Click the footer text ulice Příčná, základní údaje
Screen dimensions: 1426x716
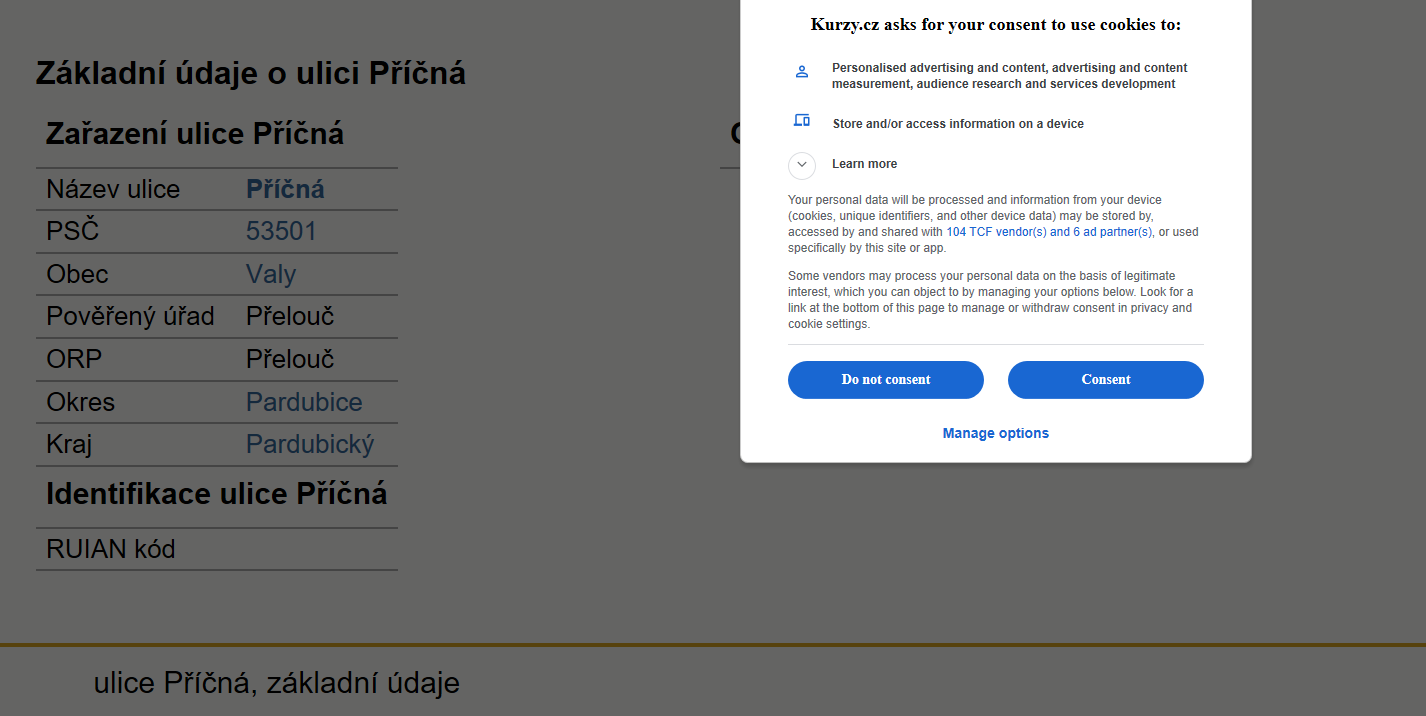tap(277, 683)
